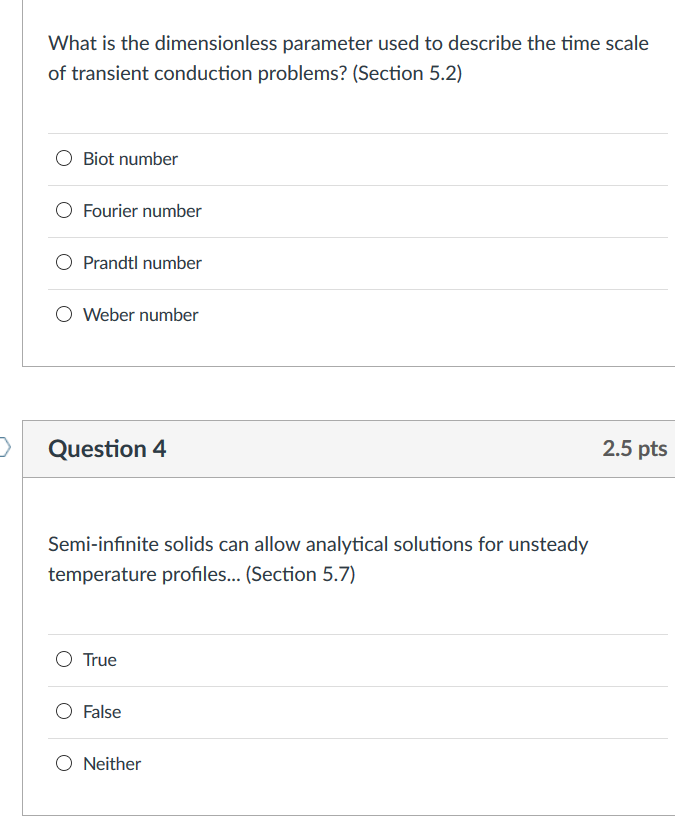Click the "False" answer text label

[102, 712]
